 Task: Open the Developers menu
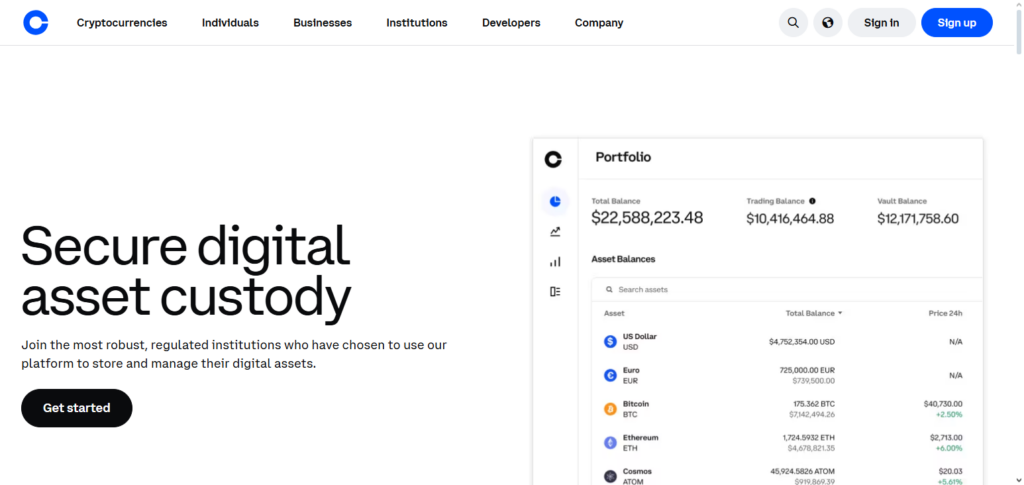[511, 23]
